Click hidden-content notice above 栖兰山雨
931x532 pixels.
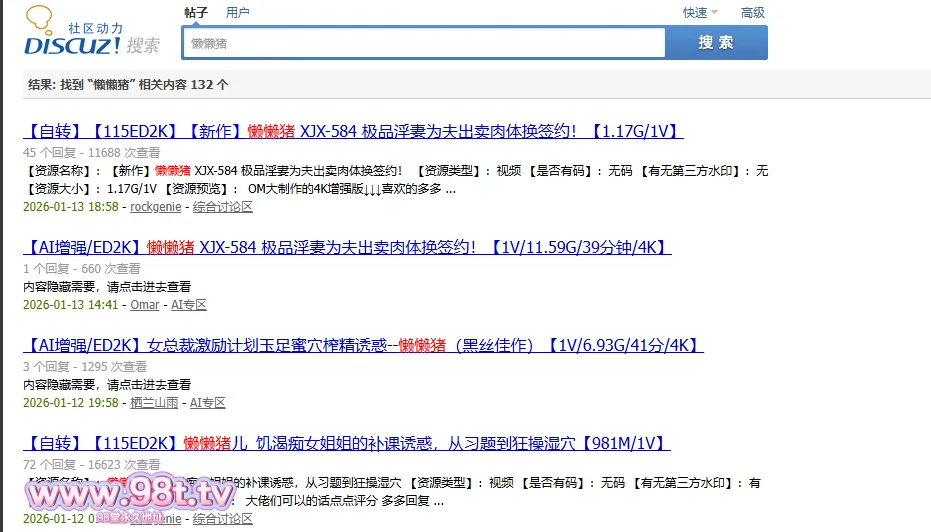107,385
